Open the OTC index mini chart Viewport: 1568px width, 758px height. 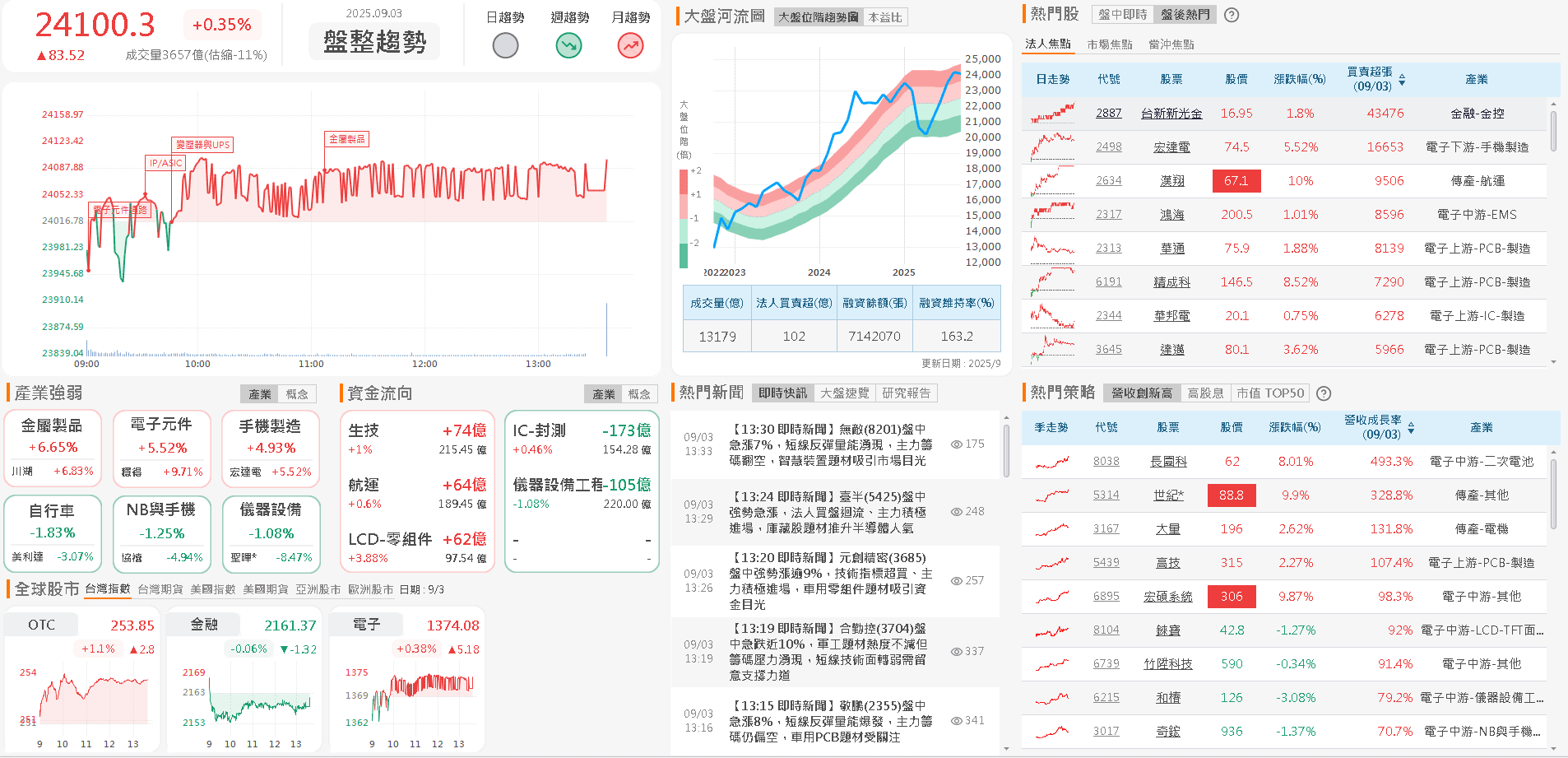pyautogui.click(x=80, y=680)
